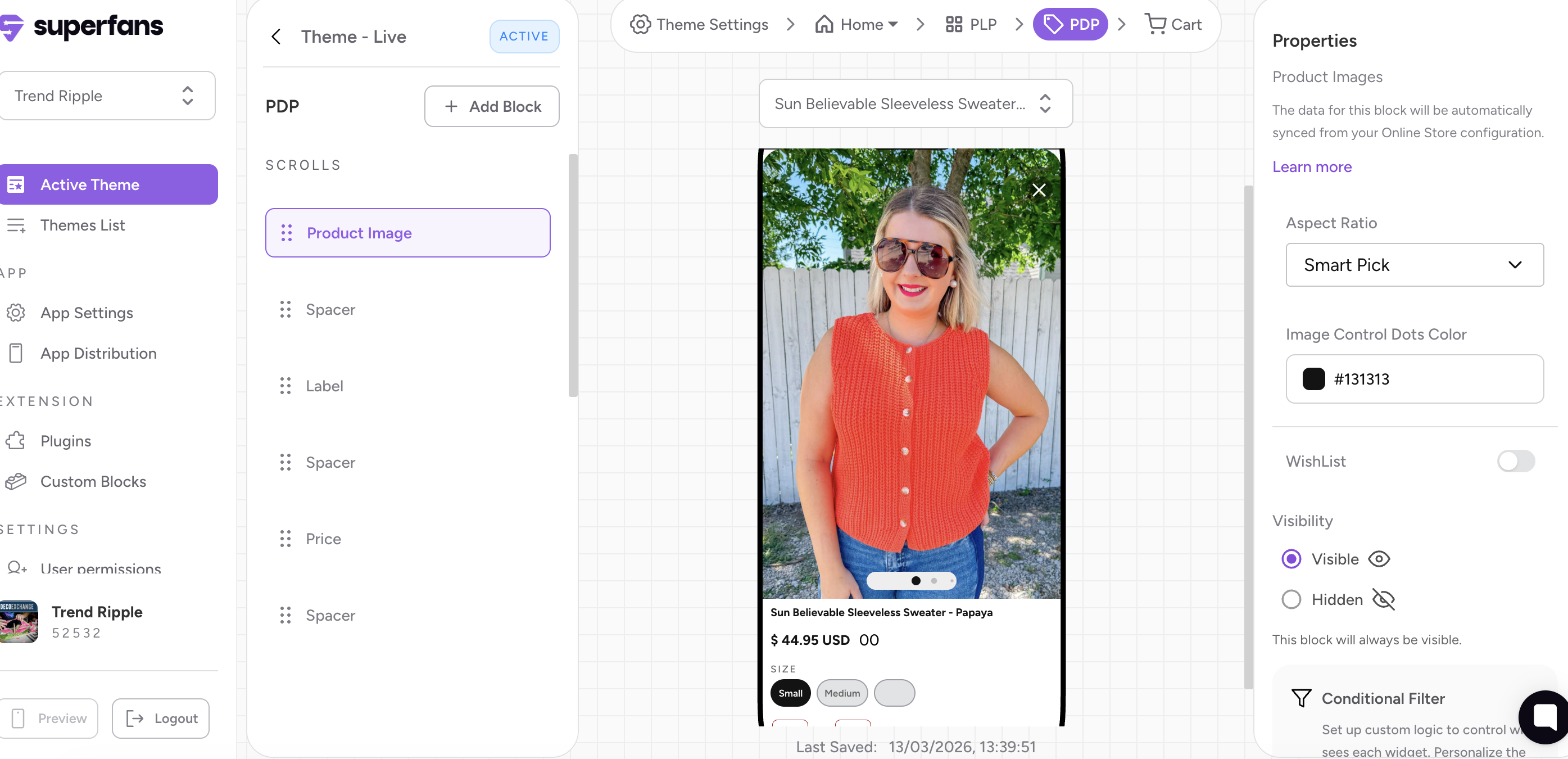The width and height of the screenshot is (1568, 759).
Task: Close the product preview with X icon
Action: (x=1039, y=190)
